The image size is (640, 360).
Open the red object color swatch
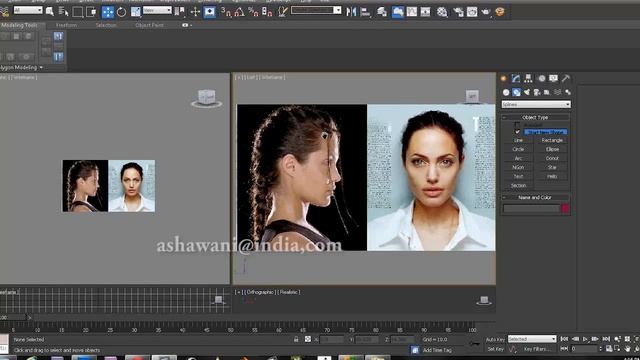[565, 209]
